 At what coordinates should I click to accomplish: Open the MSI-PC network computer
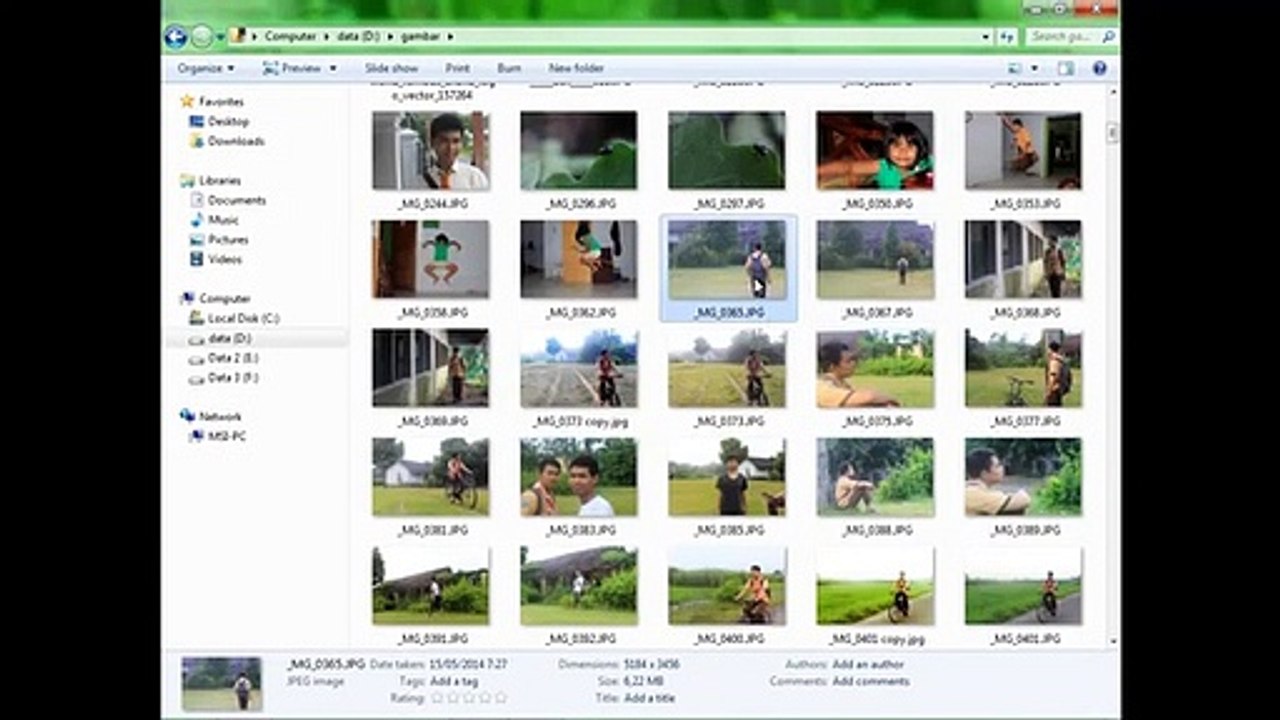(x=218, y=437)
